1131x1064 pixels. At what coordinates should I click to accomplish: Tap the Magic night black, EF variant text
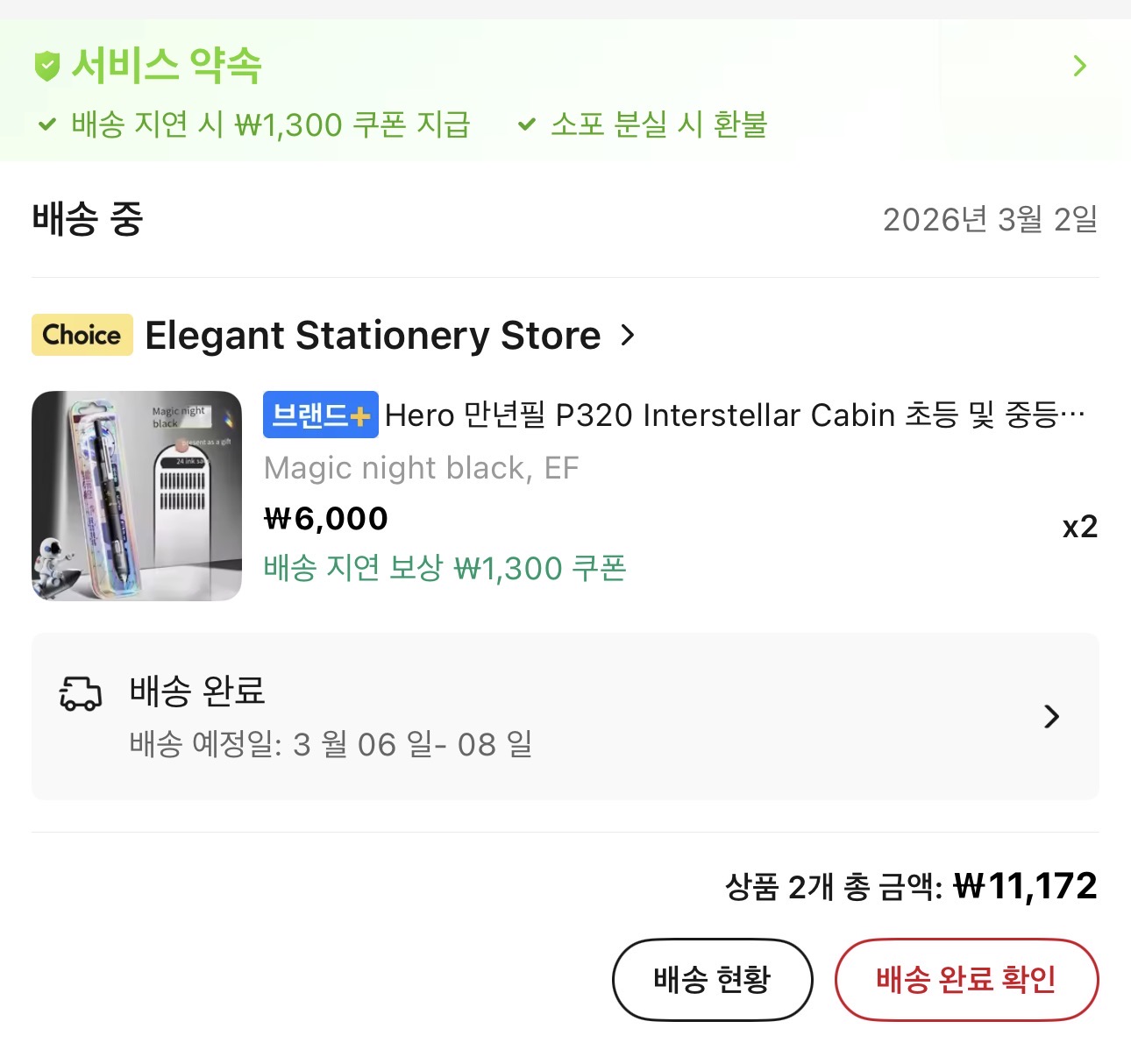(x=422, y=468)
